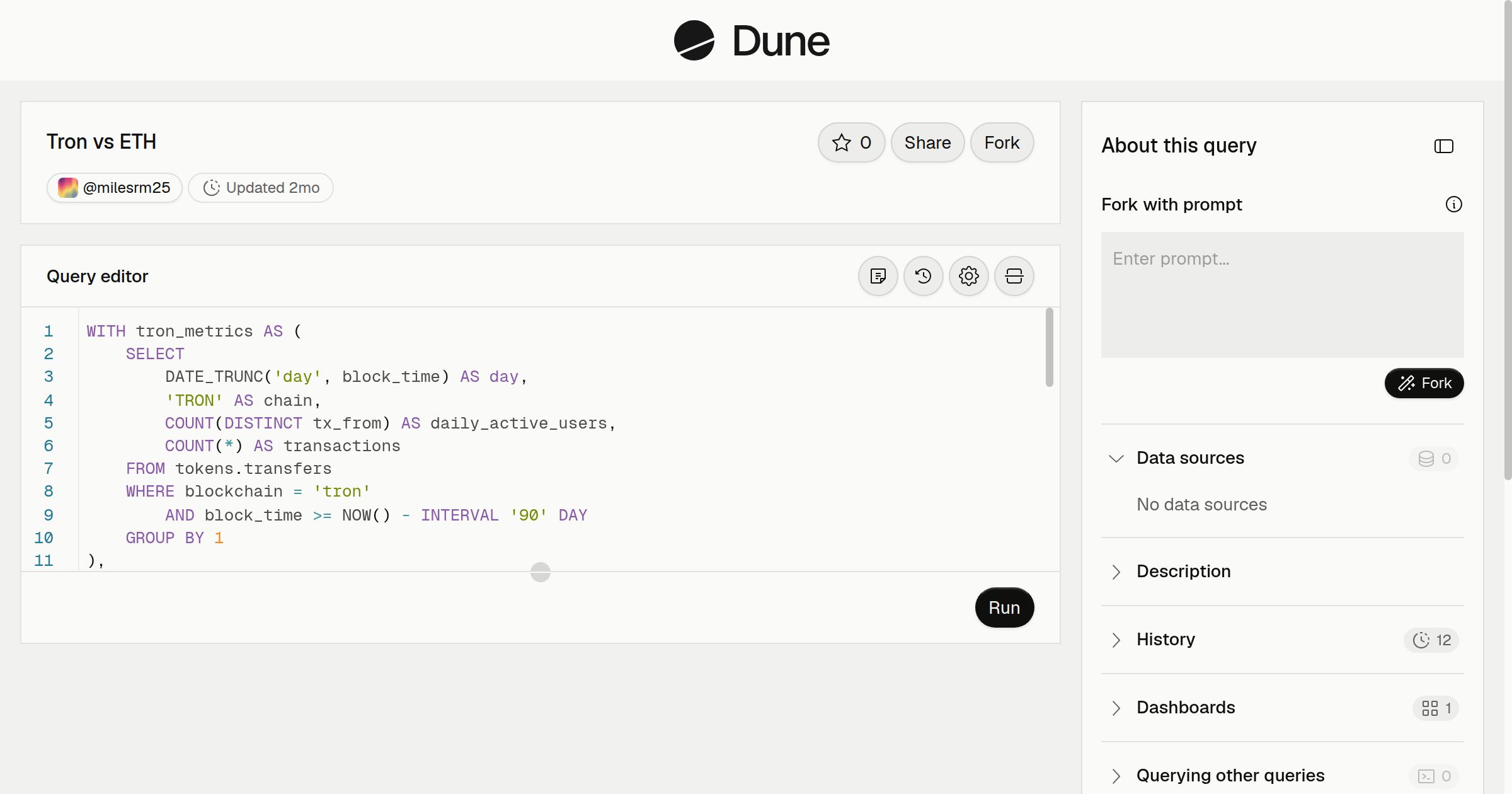
Task: Click the Fork button in query header
Action: point(1002,142)
